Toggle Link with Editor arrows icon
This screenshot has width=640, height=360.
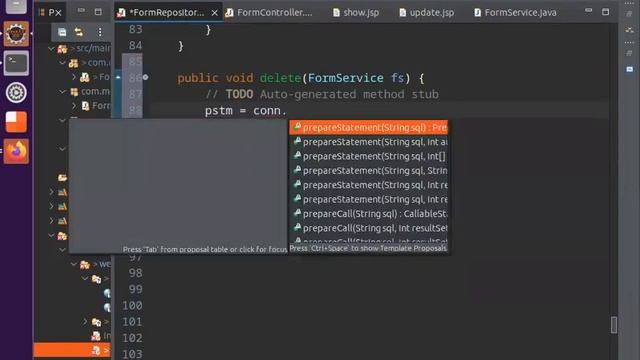[78, 32]
